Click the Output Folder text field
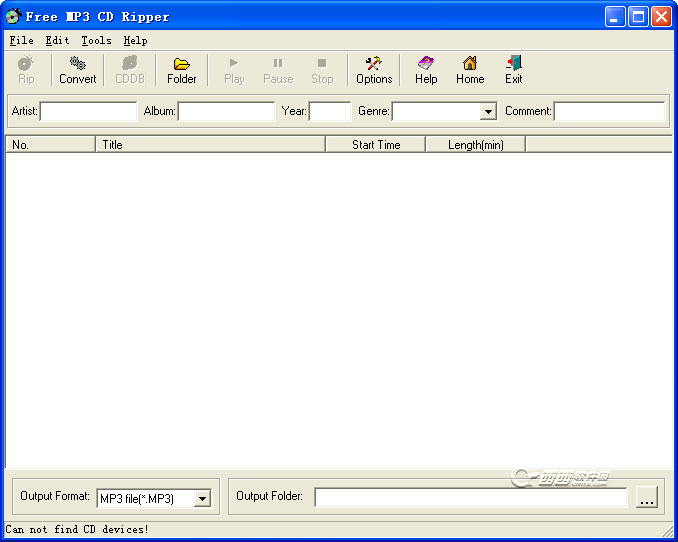The width and height of the screenshot is (678, 542). pyautogui.click(x=471, y=497)
